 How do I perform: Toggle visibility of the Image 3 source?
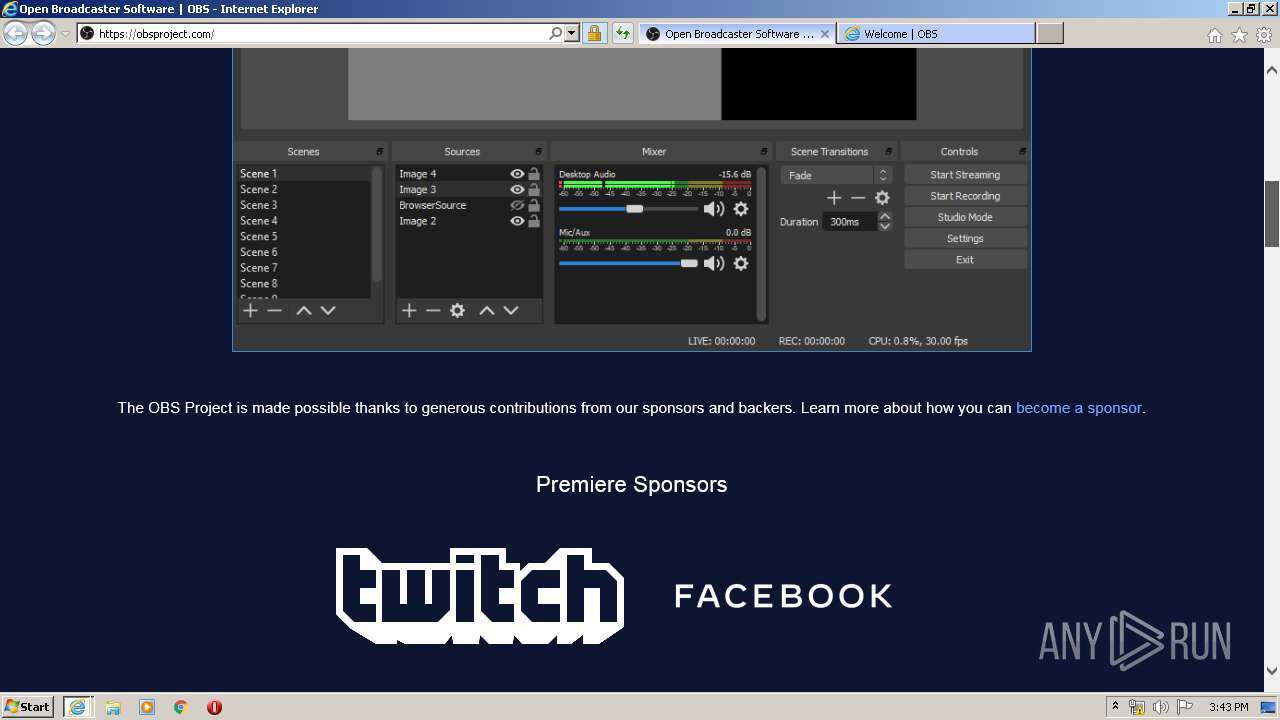[x=517, y=190]
